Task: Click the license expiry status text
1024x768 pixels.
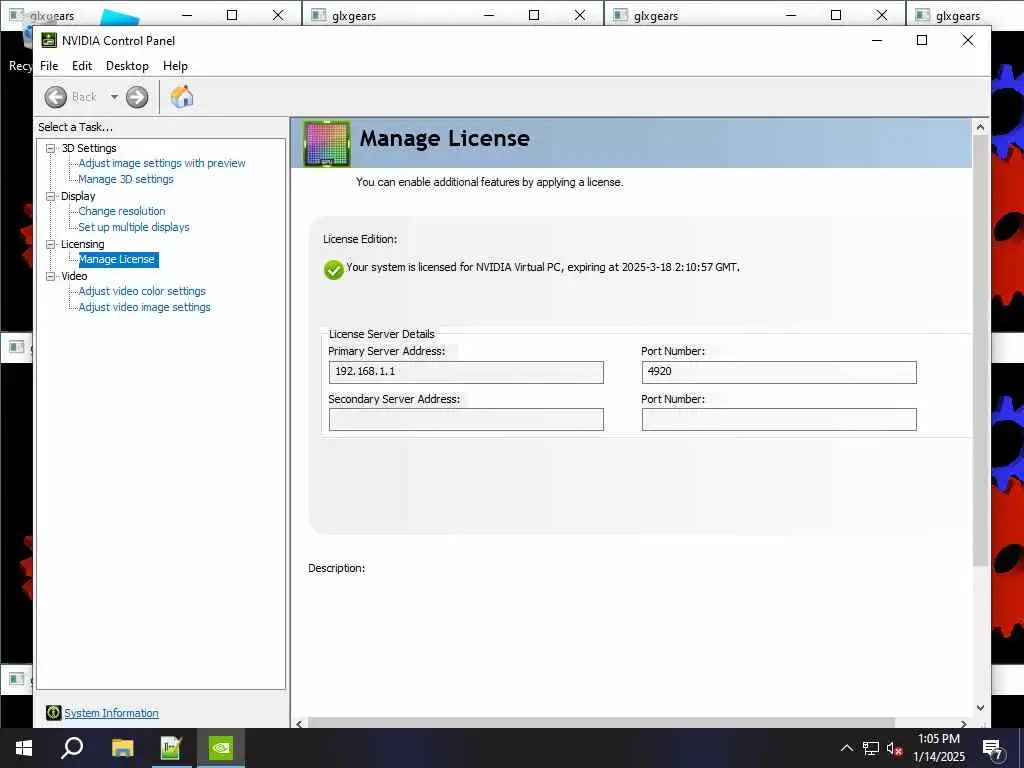Action: [x=543, y=267]
